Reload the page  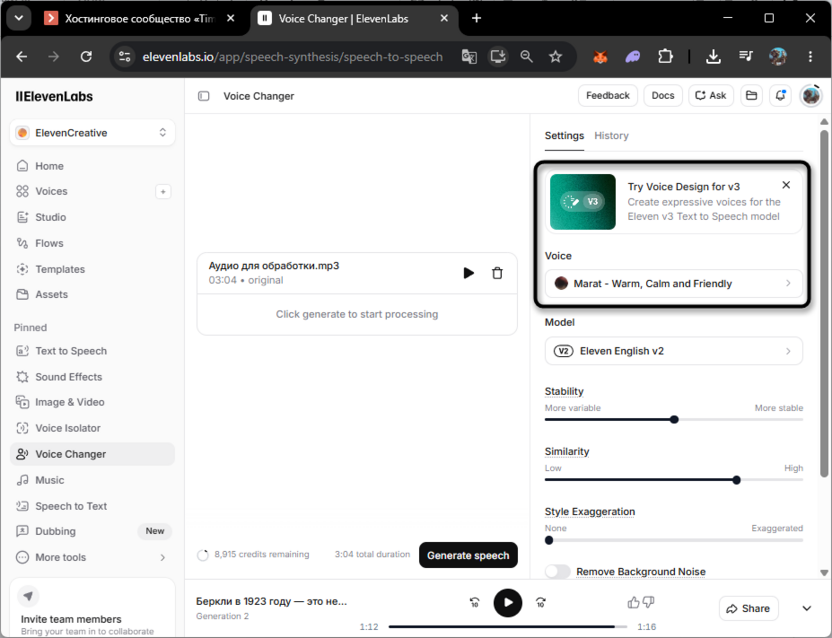pos(86,57)
